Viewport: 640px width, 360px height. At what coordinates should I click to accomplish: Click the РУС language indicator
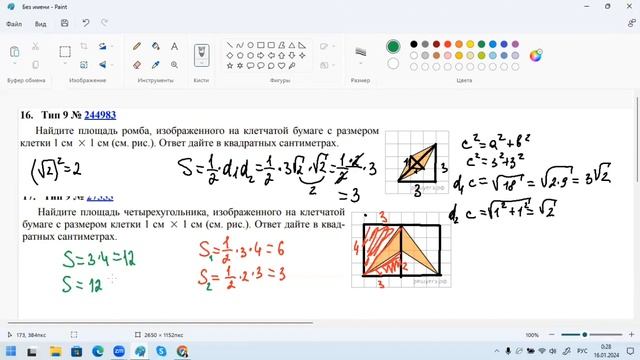[x=582, y=351]
